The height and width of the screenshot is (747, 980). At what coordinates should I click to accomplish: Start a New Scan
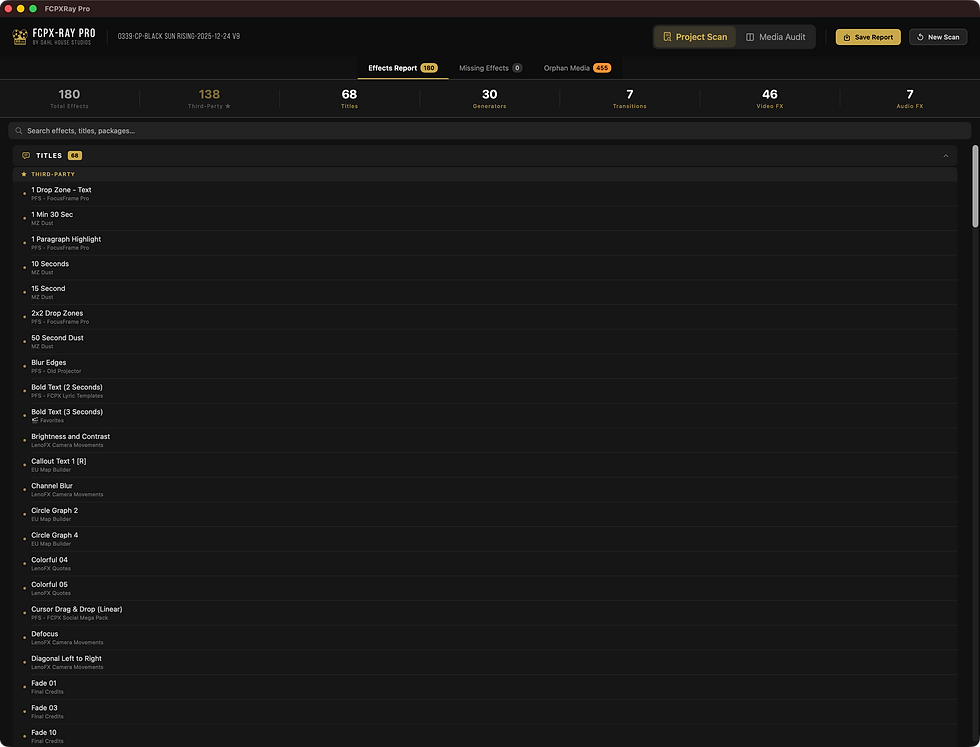point(938,38)
